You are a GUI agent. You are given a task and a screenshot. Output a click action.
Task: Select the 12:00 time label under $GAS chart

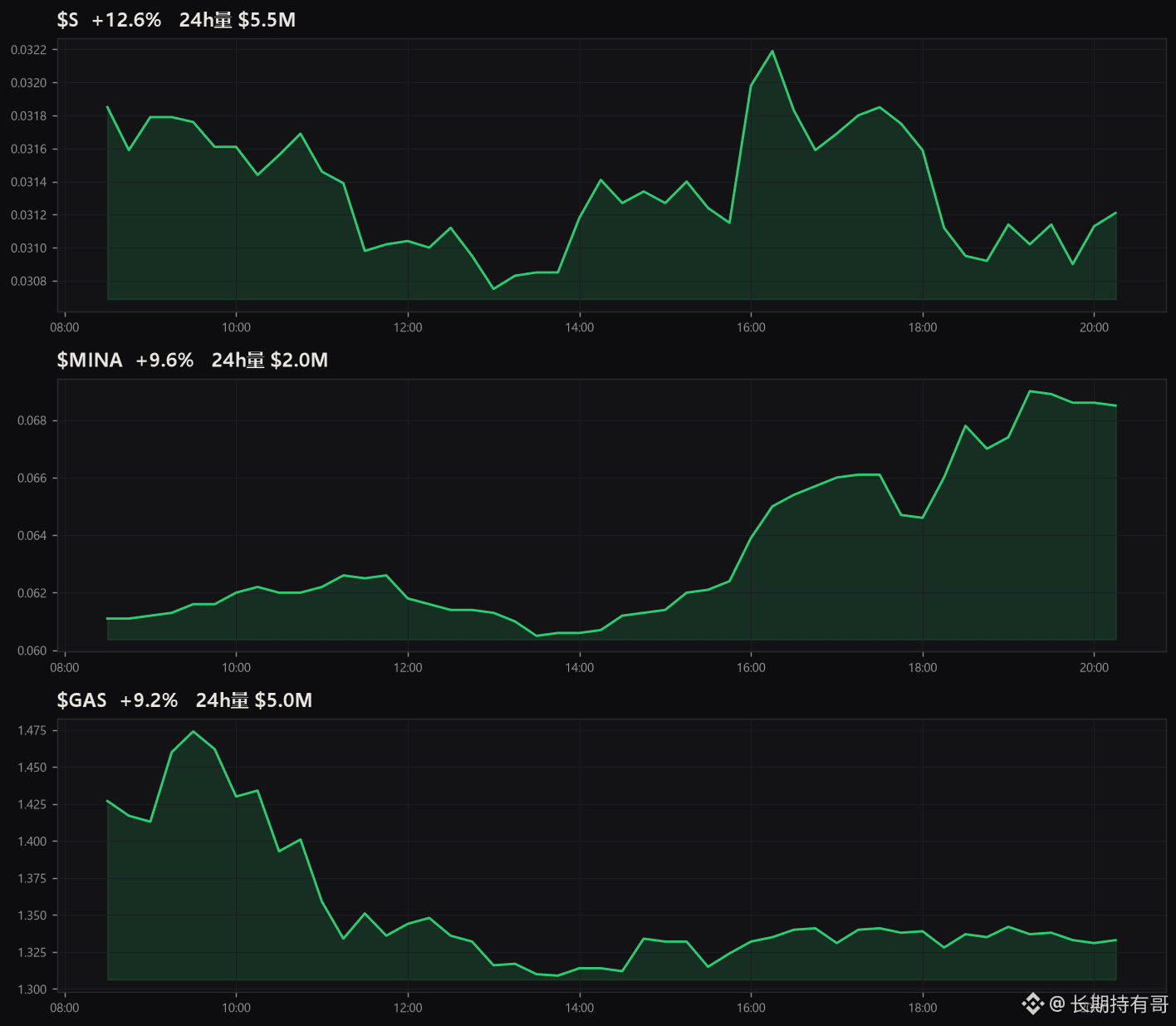(x=408, y=1008)
